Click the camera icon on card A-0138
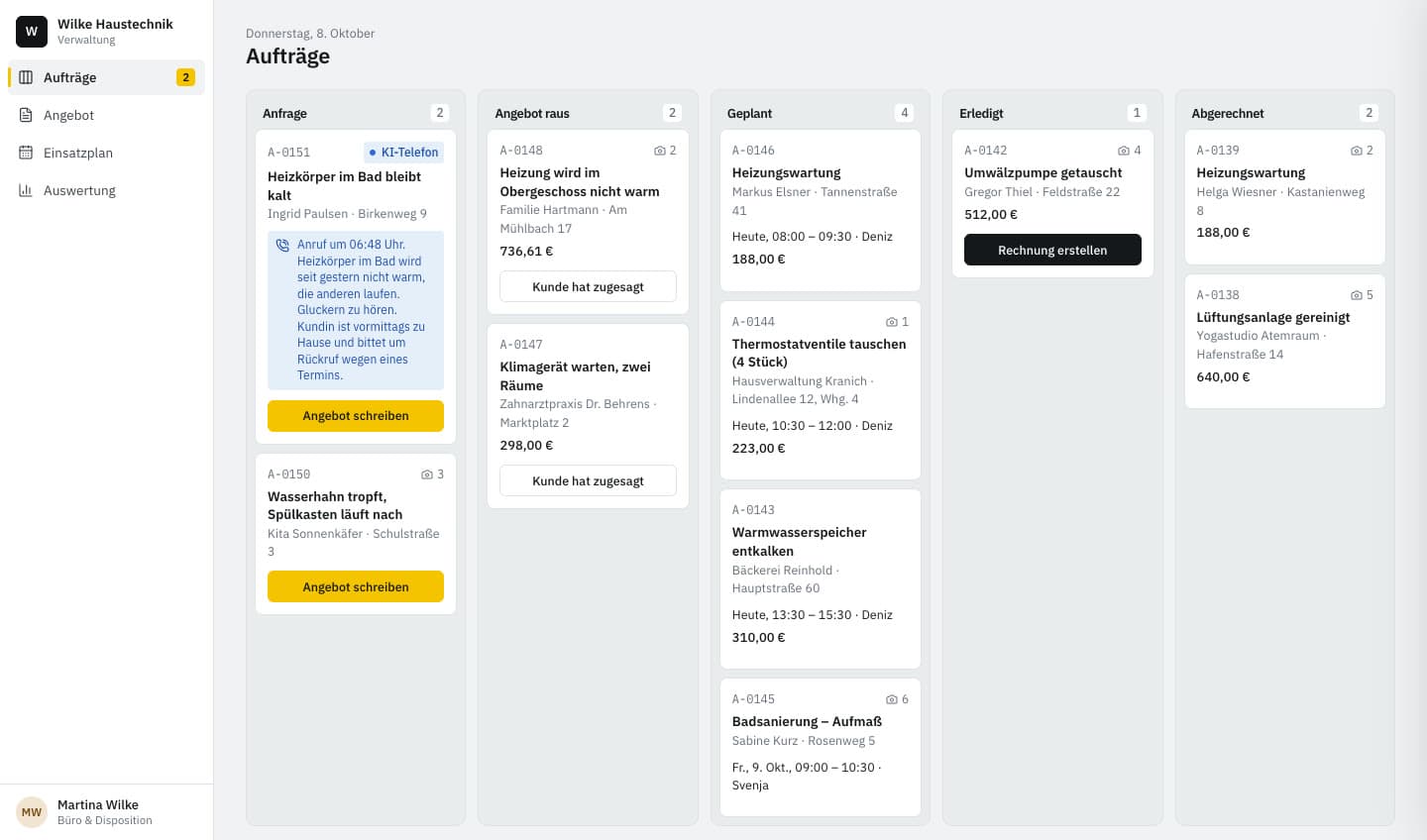Screen dimensions: 1427x840 pos(1357,295)
